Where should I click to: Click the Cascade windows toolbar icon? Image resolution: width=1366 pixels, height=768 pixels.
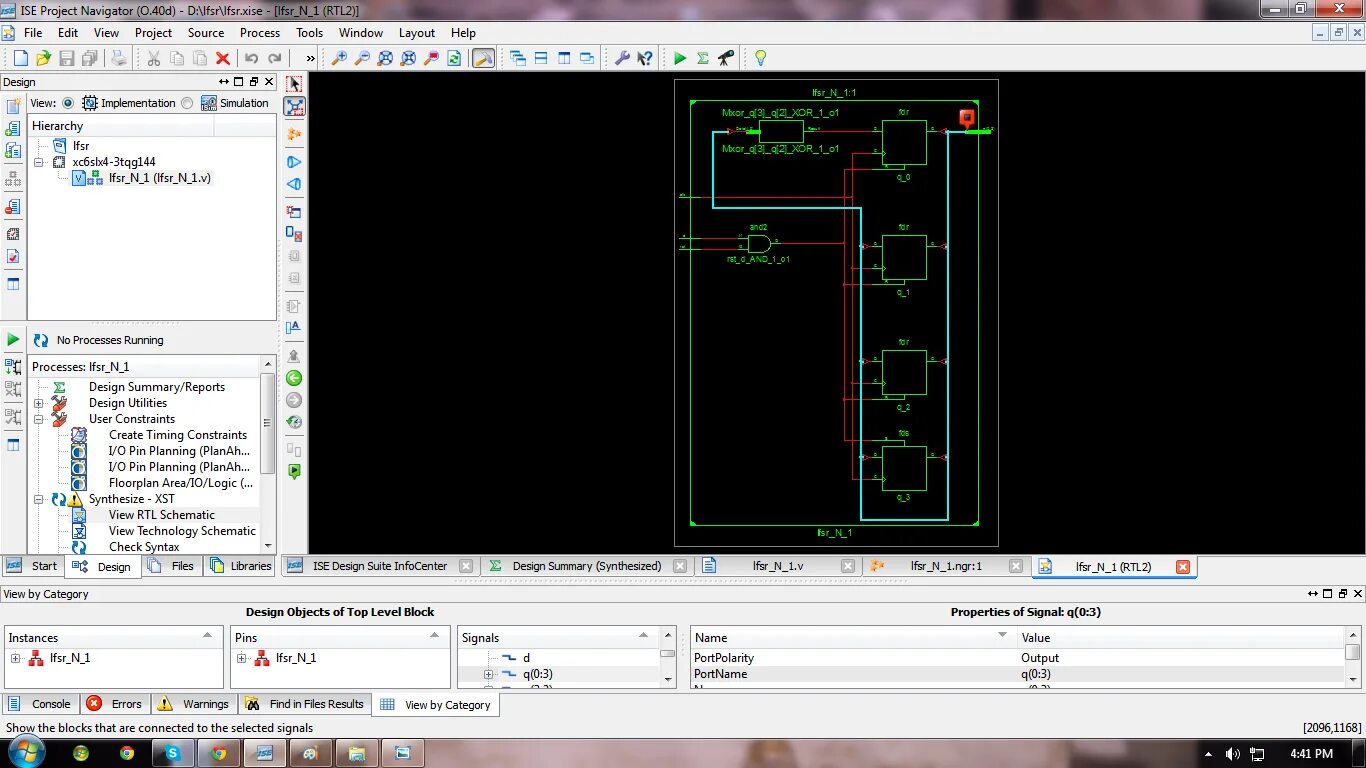click(x=517, y=58)
